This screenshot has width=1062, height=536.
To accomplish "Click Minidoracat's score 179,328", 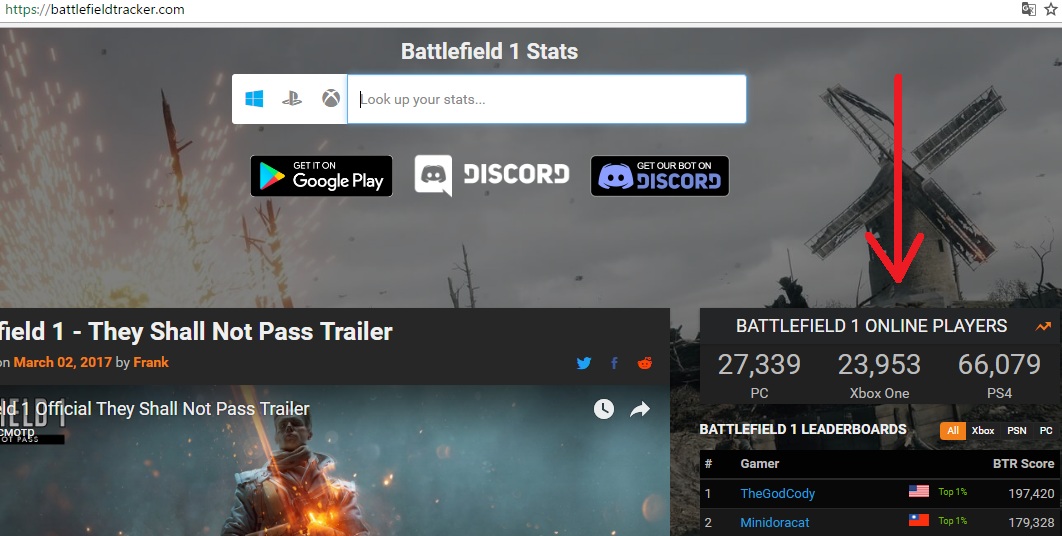I will 1031,522.
